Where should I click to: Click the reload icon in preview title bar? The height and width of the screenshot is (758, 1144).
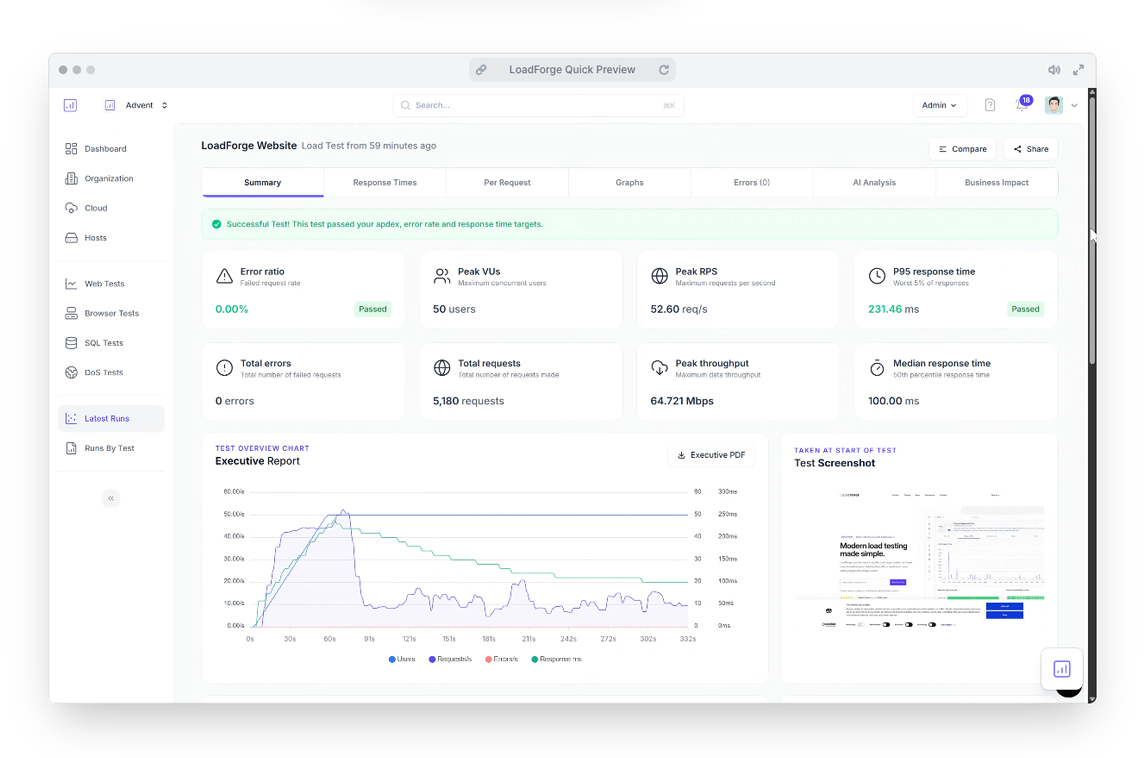pos(663,70)
